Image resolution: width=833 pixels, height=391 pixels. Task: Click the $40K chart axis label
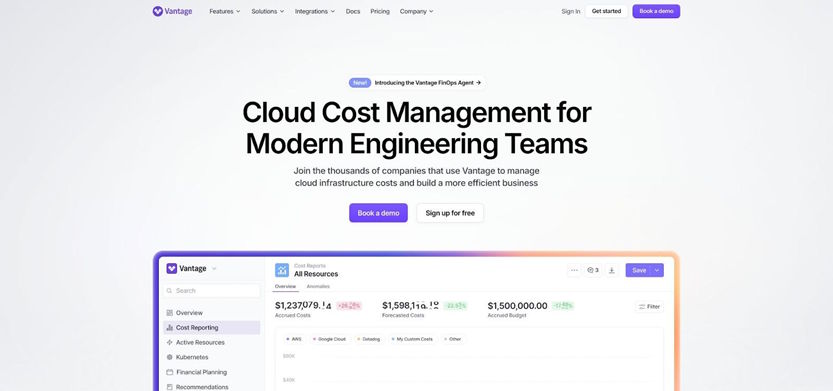tap(288, 380)
